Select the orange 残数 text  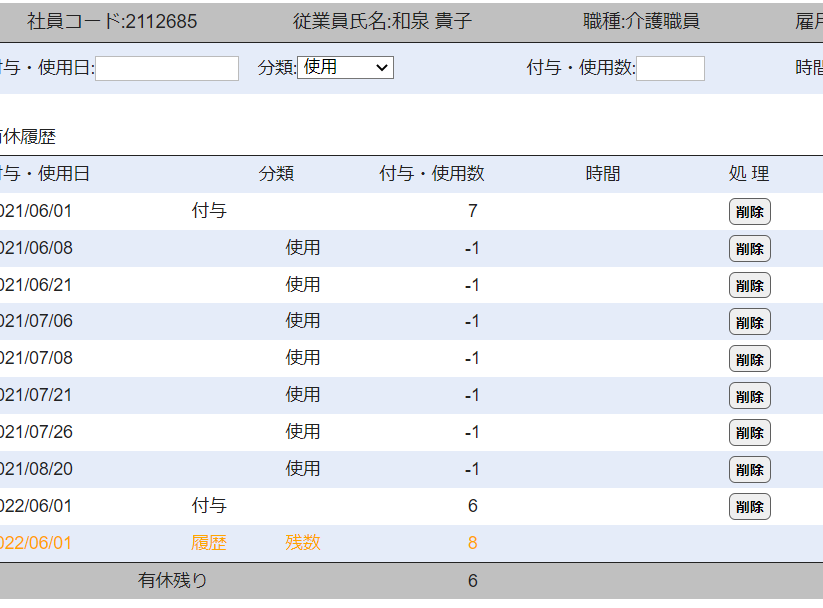(303, 543)
